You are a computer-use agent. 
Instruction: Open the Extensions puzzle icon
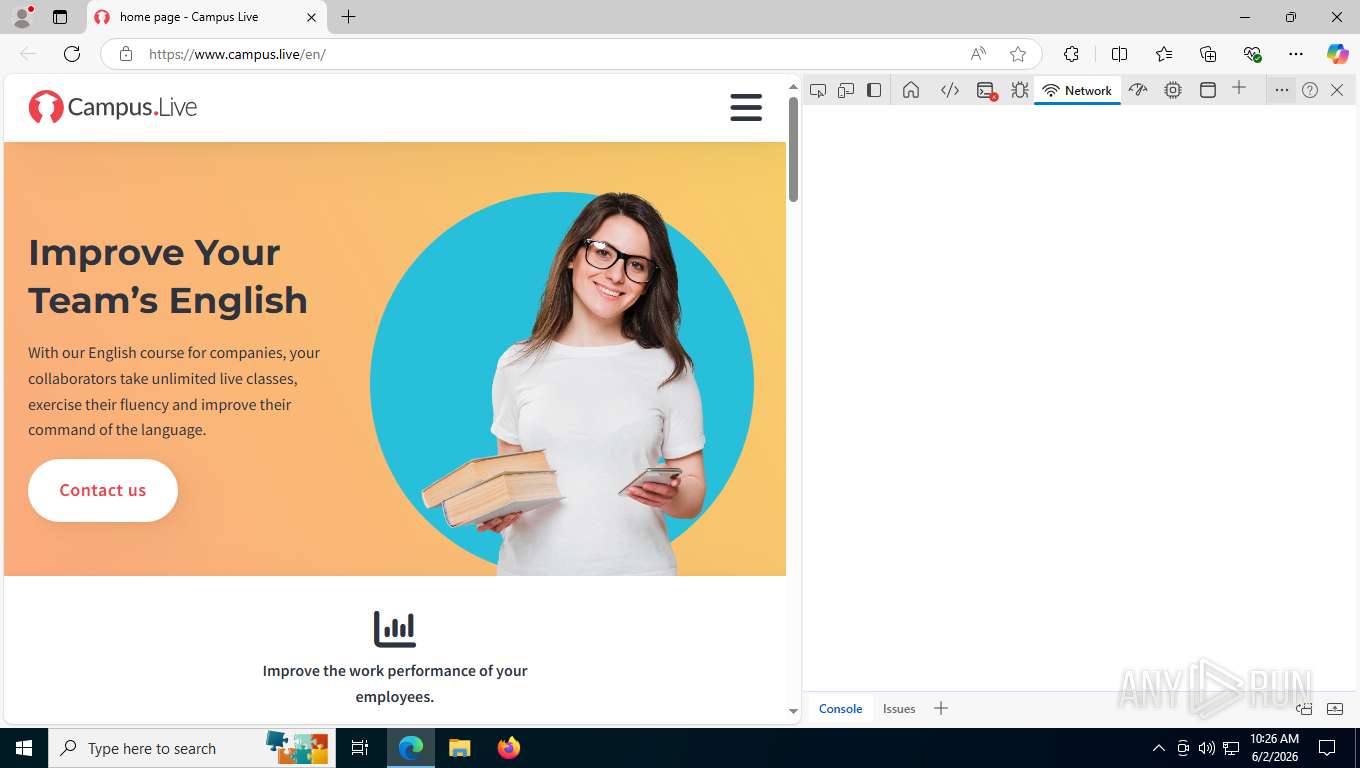click(1071, 54)
